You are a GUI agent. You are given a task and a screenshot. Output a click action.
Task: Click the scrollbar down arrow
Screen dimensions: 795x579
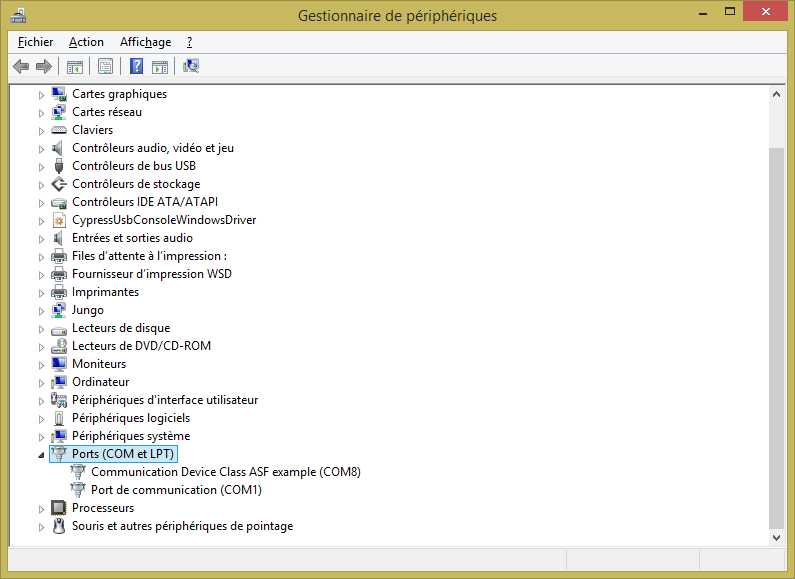coord(776,537)
